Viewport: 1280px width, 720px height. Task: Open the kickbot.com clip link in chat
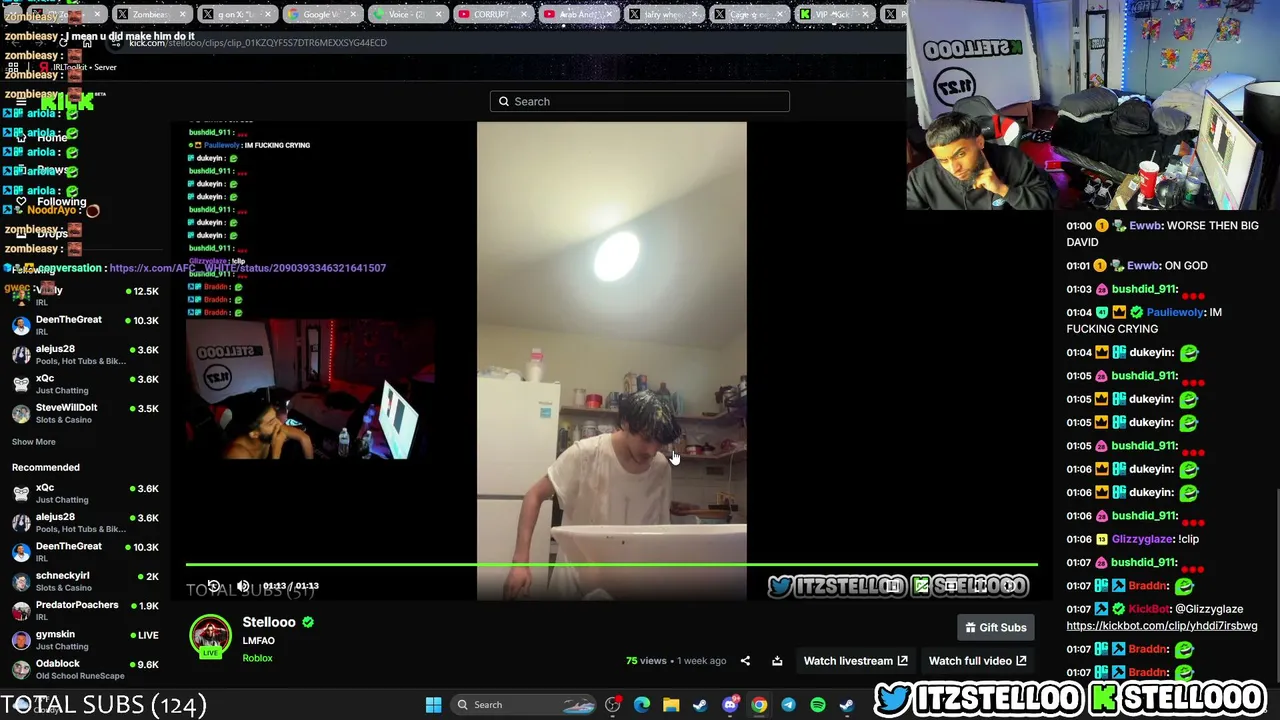pos(1162,626)
